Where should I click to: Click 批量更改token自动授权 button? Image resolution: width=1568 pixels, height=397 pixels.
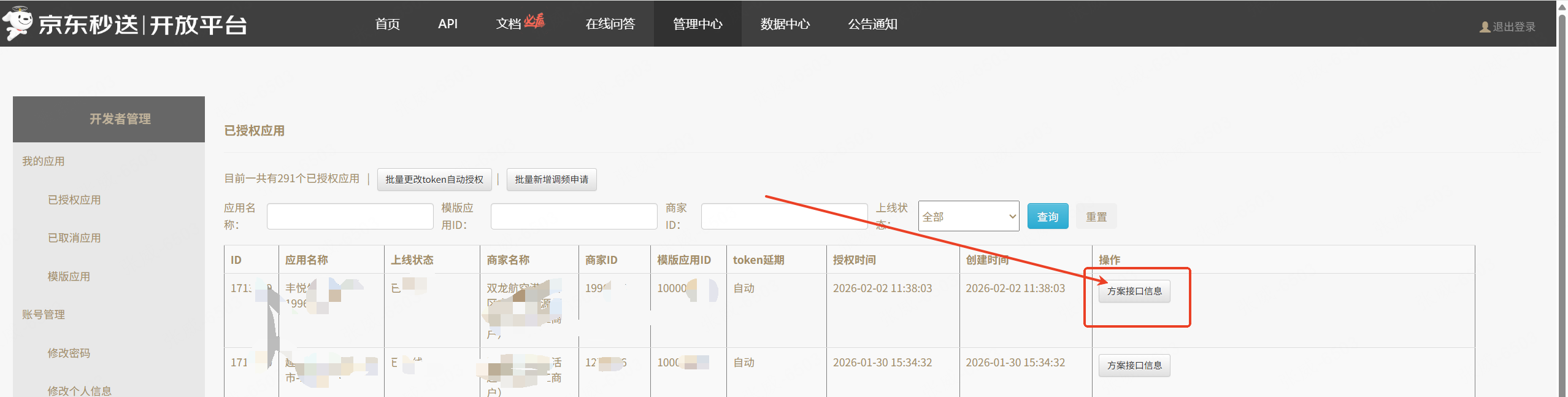(x=434, y=179)
